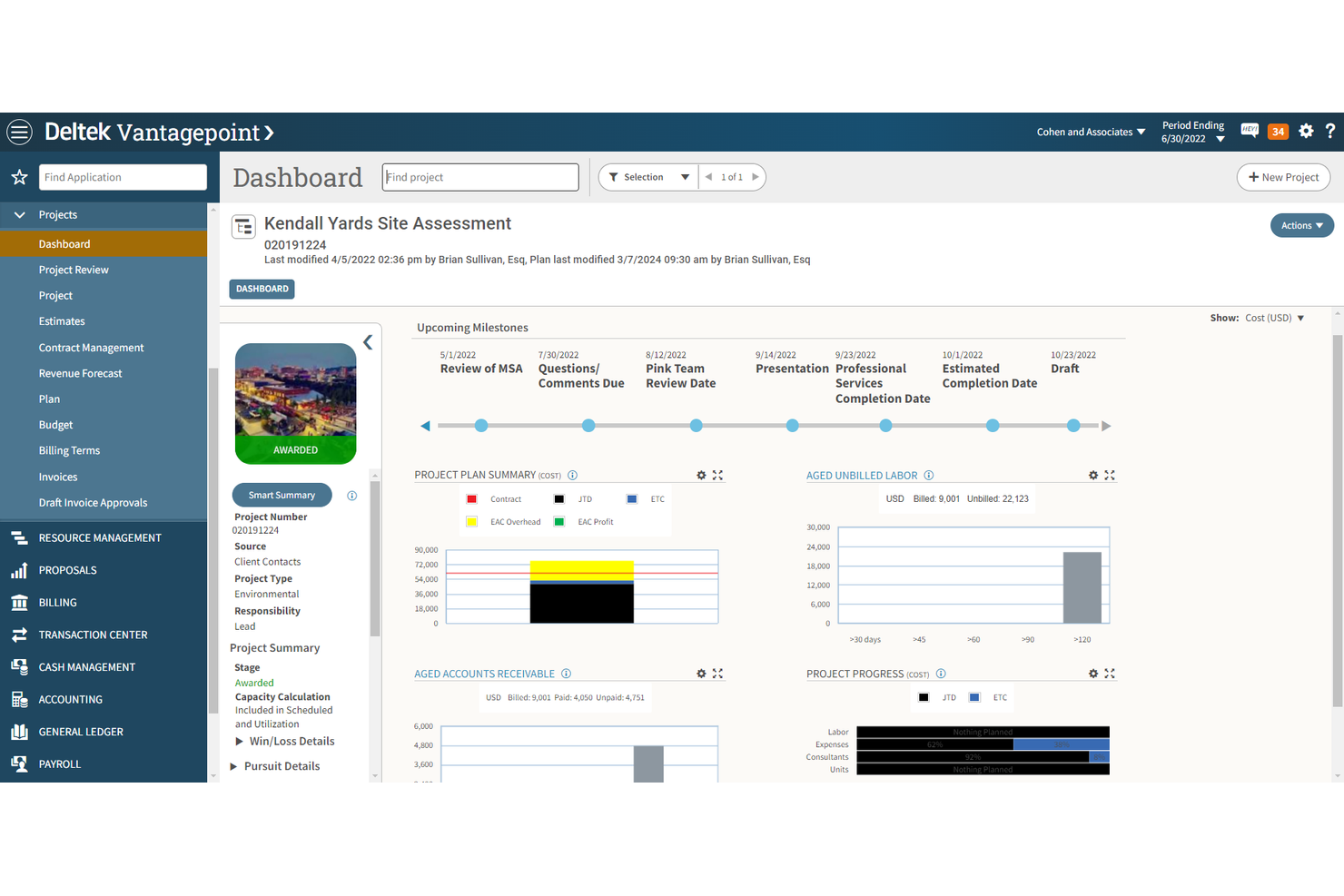Click the New Project button
This screenshot has height=896, width=1344.
tap(1283, 177)
